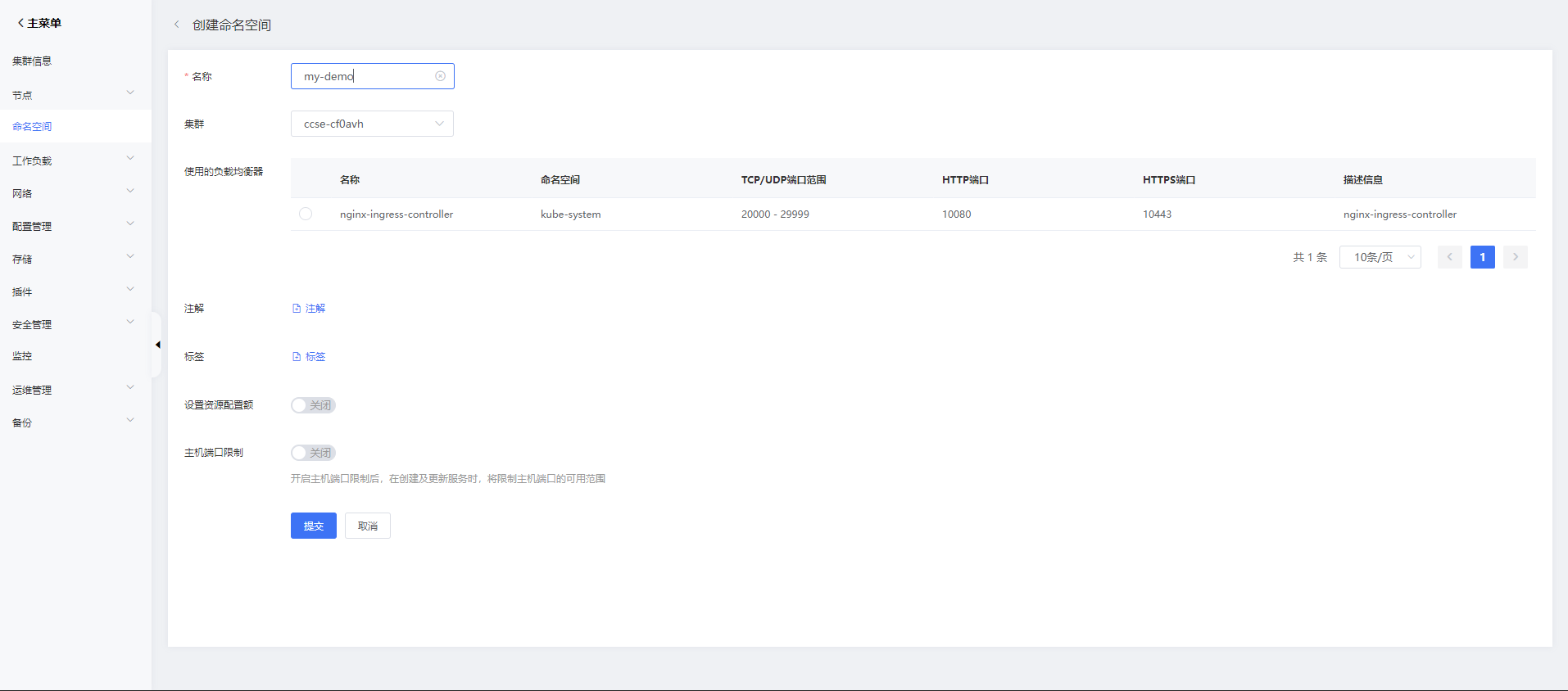Open 监控 in the sidebar
Image resolution: width=1568 pixels, height=691 pixels.
[x=22, y=356]
